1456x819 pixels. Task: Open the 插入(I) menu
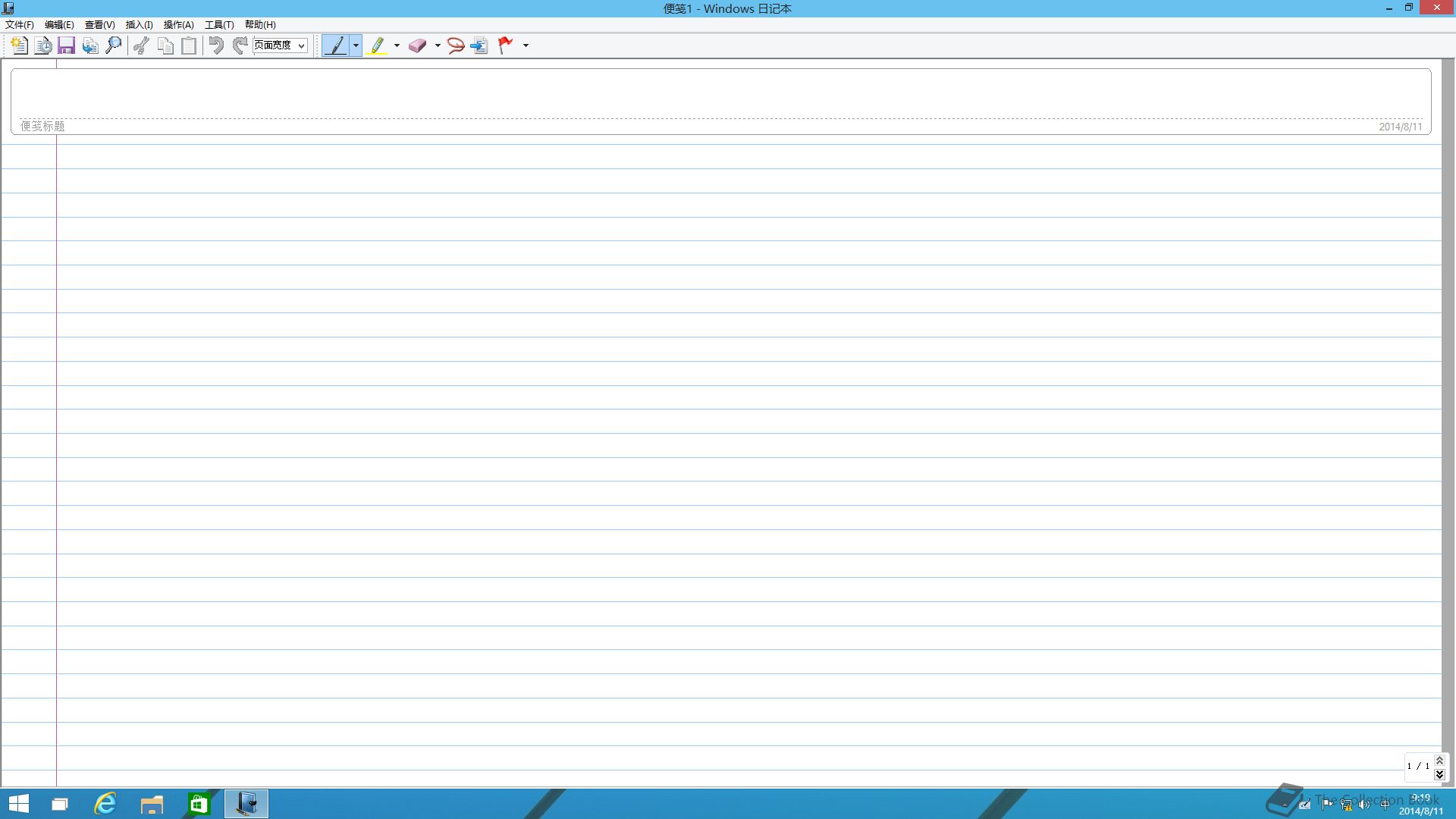pos(139,25)
